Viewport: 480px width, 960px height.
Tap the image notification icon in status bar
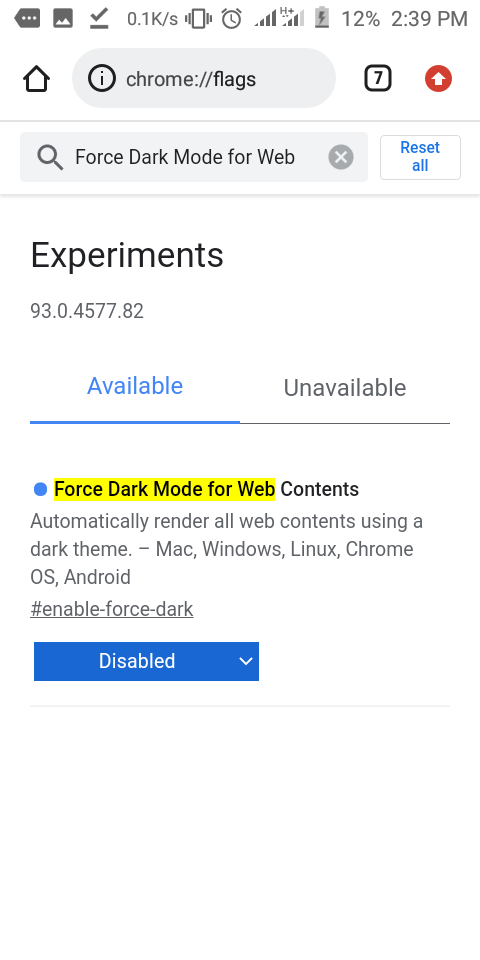63,19
